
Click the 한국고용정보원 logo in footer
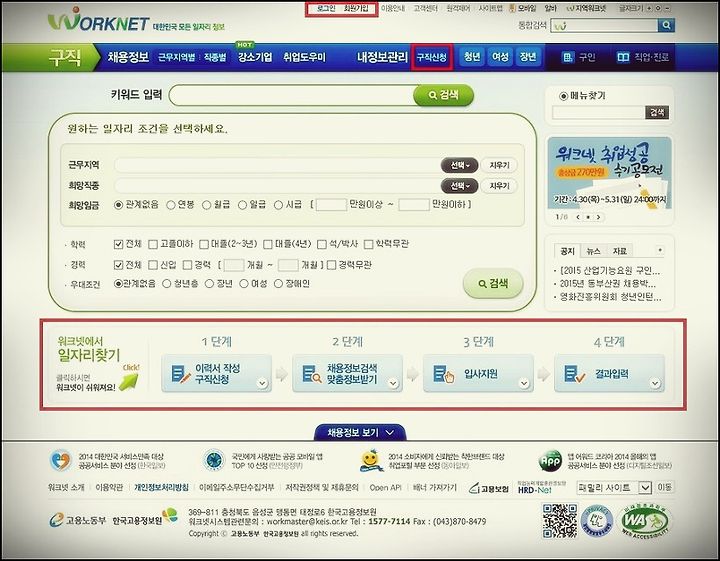click(x=145, y=518)
